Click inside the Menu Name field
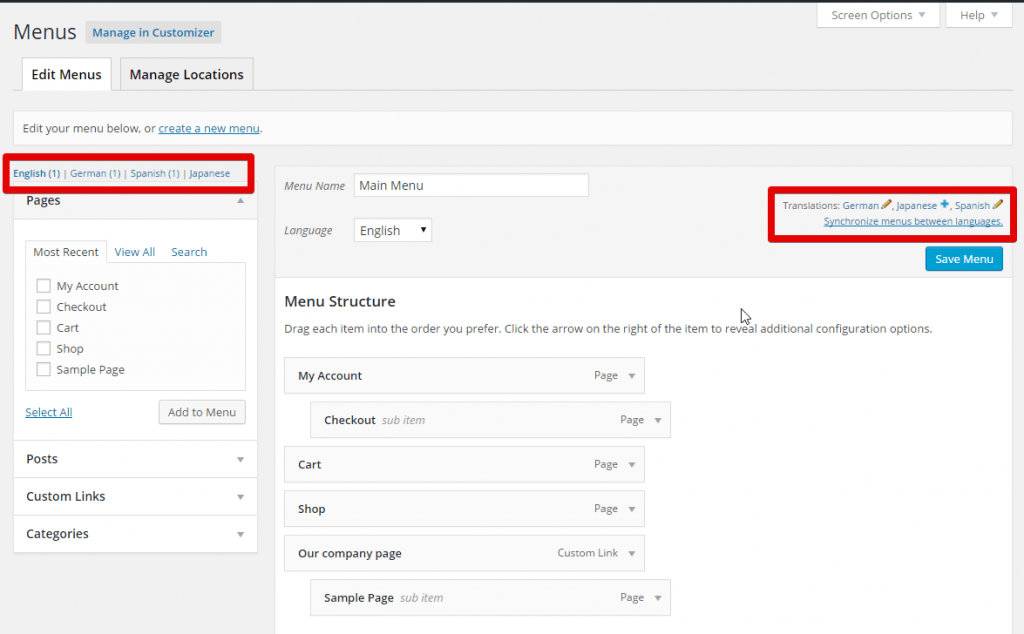The height and width of the screenshot is (634, 1024). pyautogui.click(x=470, y=185)
